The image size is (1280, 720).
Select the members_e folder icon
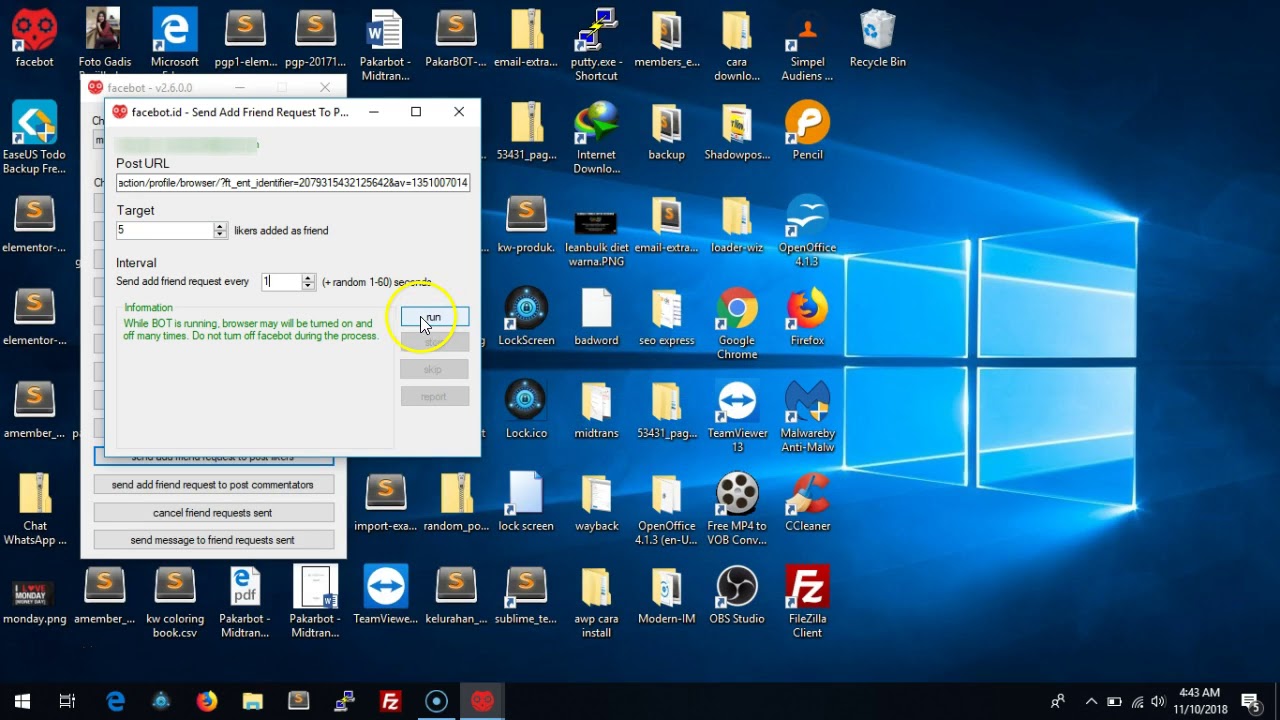[666, 40]
